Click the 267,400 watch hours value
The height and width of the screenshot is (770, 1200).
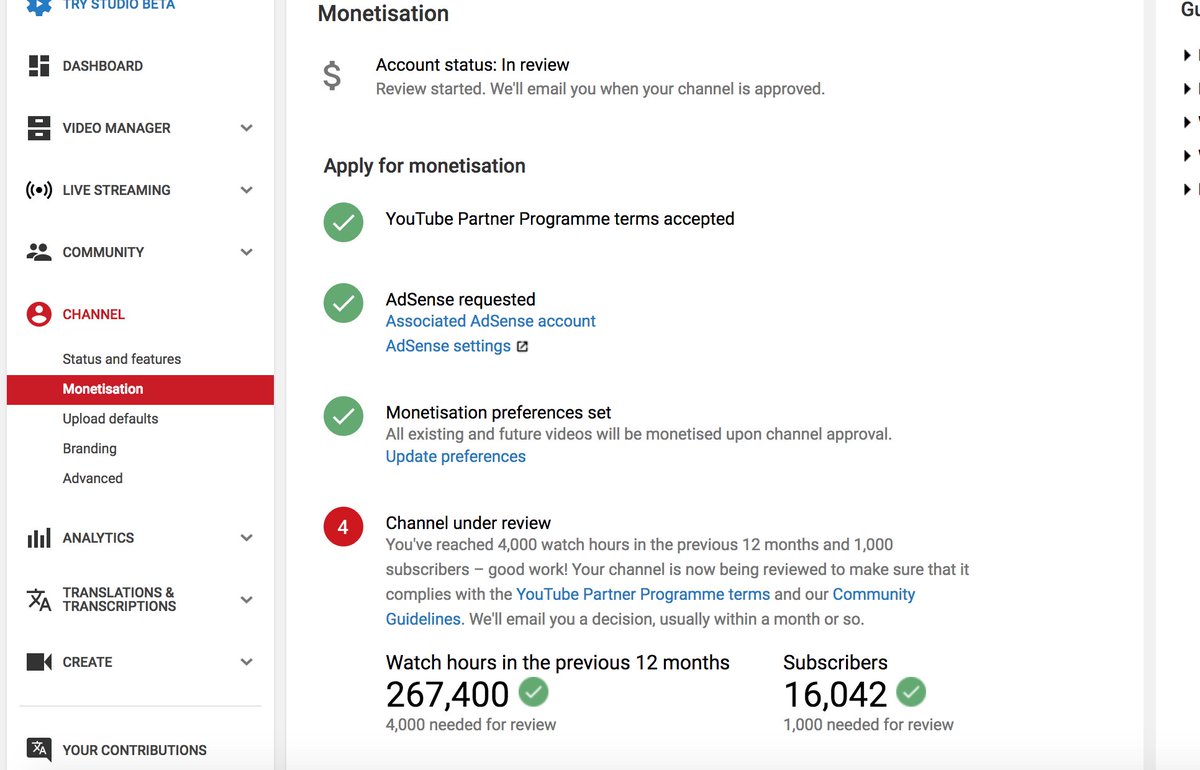[x=448, y=694]
